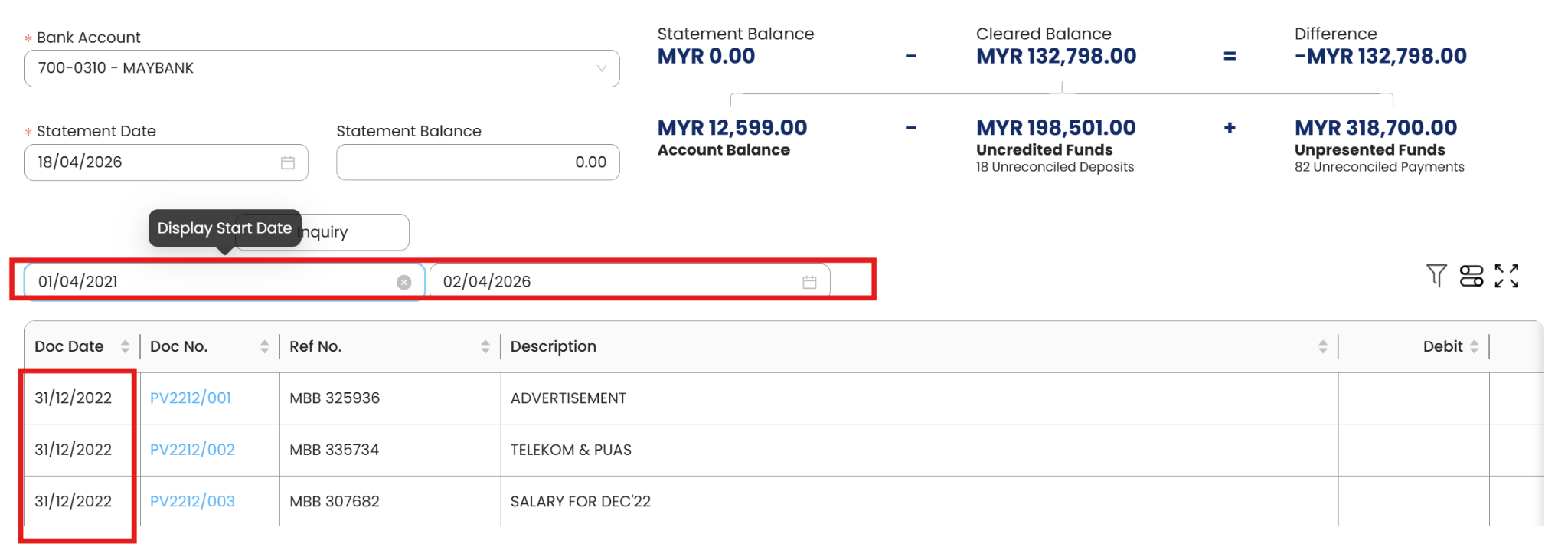Expand the Bank Account dropdown
Screen dimensions: 1568x544
(x=602, y=69)
